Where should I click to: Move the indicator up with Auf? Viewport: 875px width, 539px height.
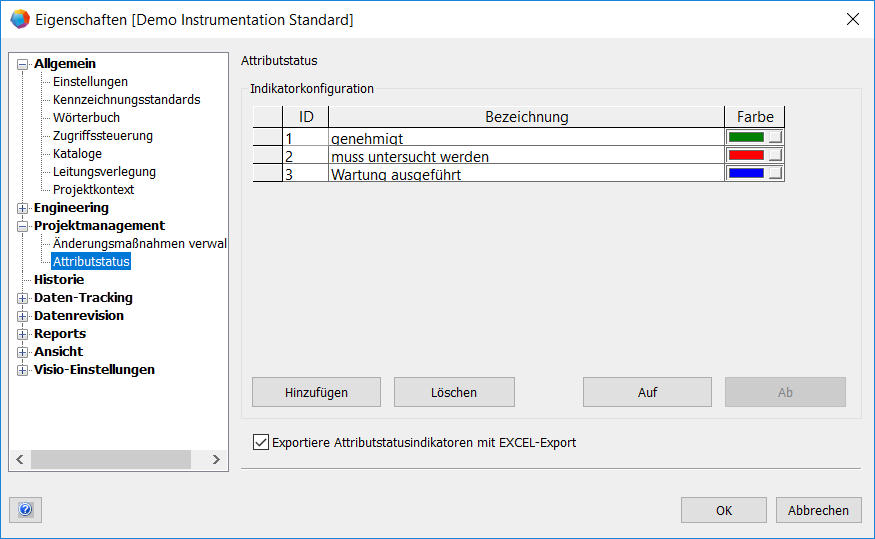pyautogui.click(x=647, y=392)
